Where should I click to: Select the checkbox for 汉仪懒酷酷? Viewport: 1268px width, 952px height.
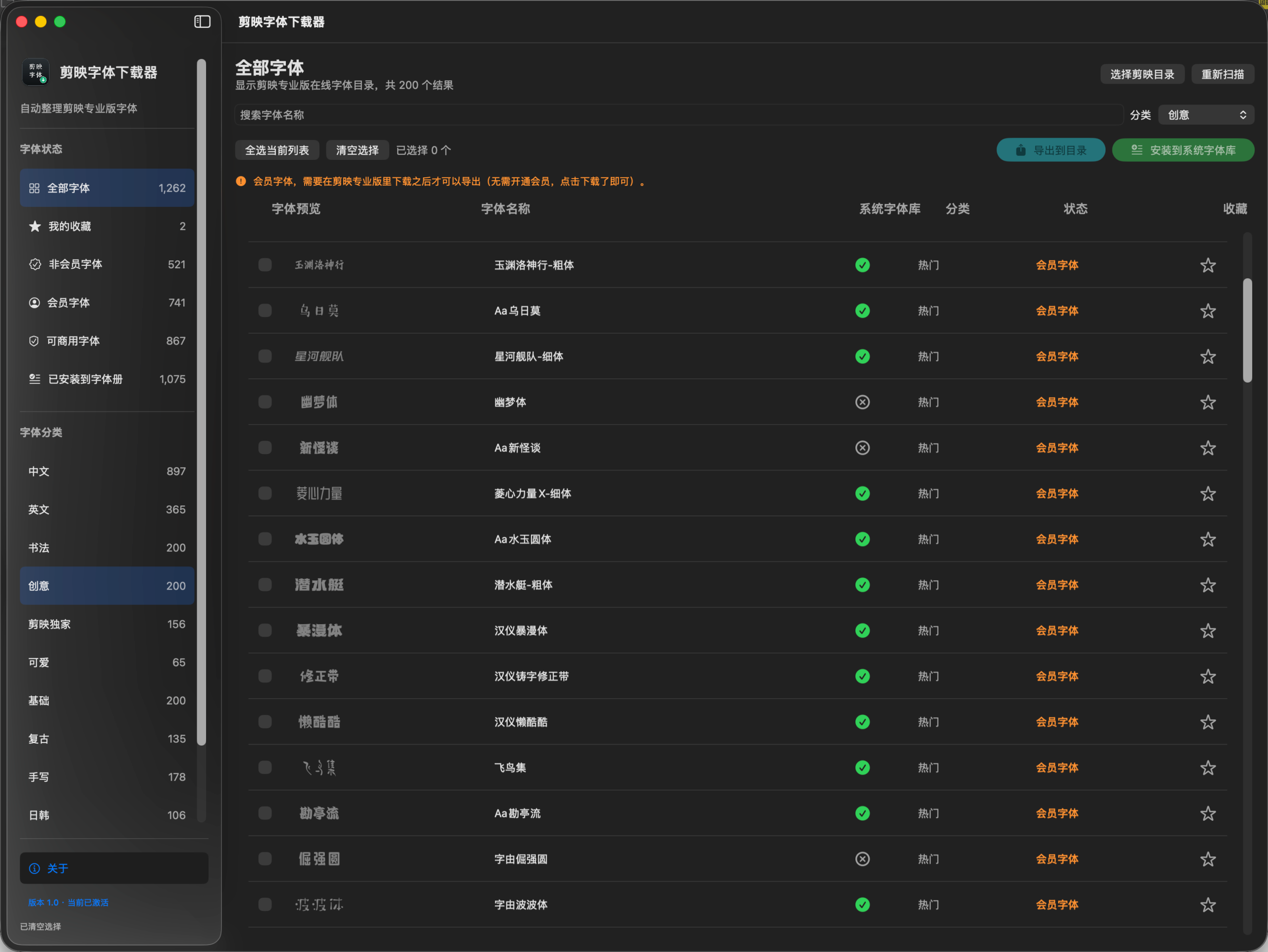click(265, 722)
